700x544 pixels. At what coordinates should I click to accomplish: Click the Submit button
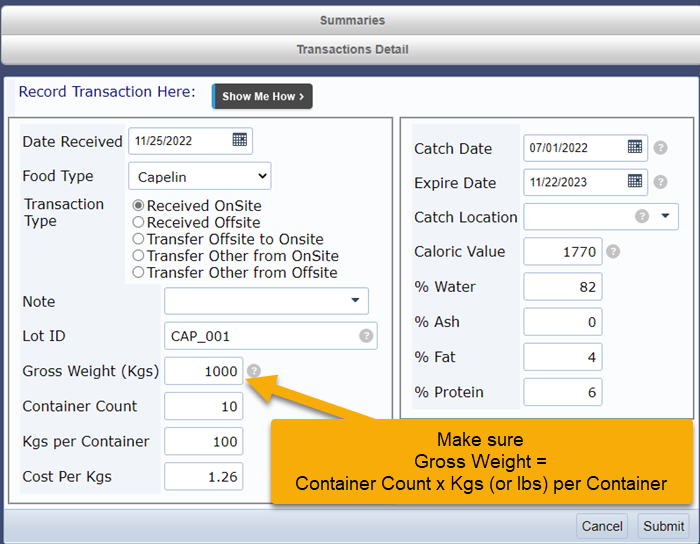(x=663, y=526)
